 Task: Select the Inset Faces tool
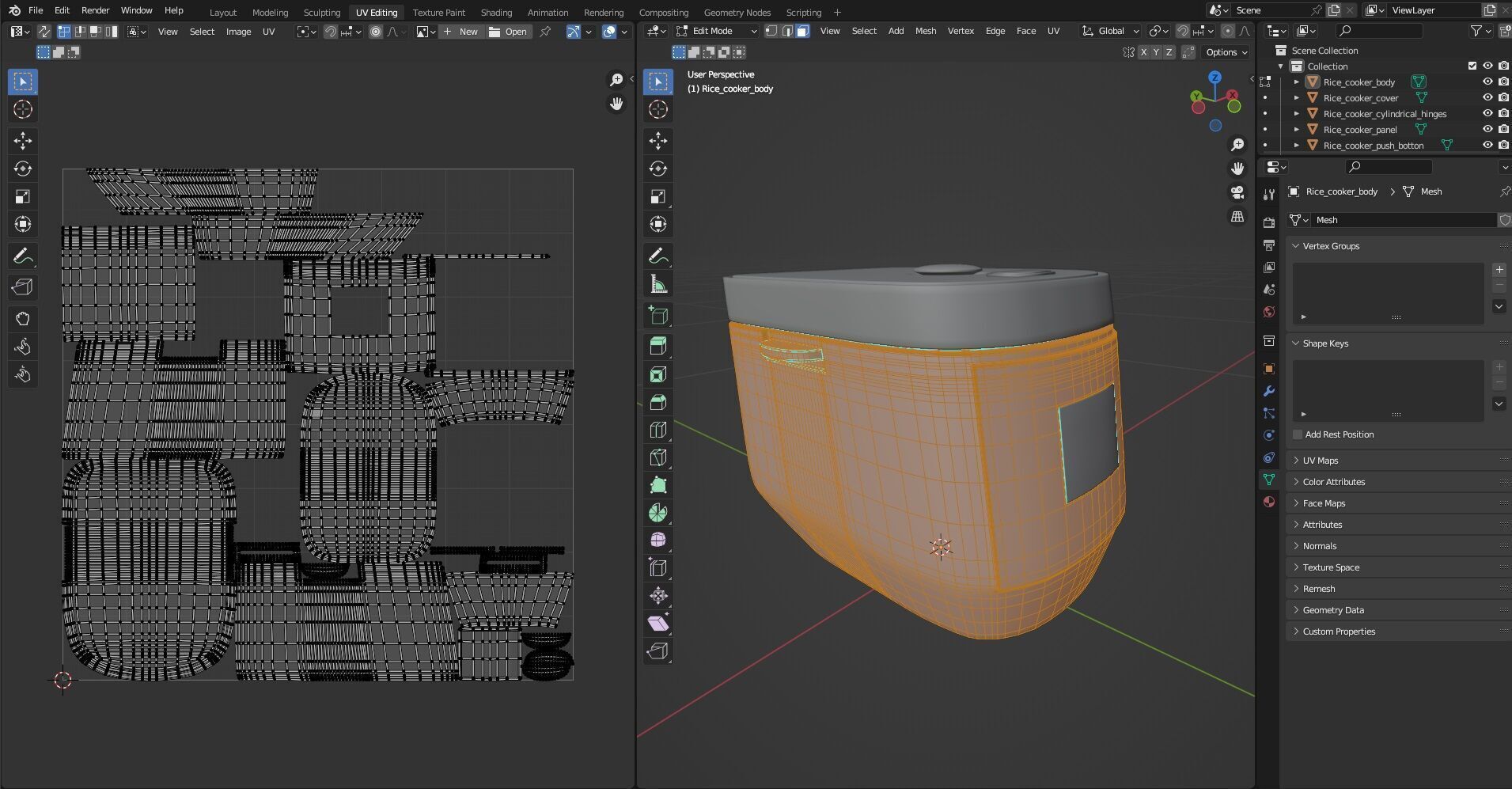658,374
